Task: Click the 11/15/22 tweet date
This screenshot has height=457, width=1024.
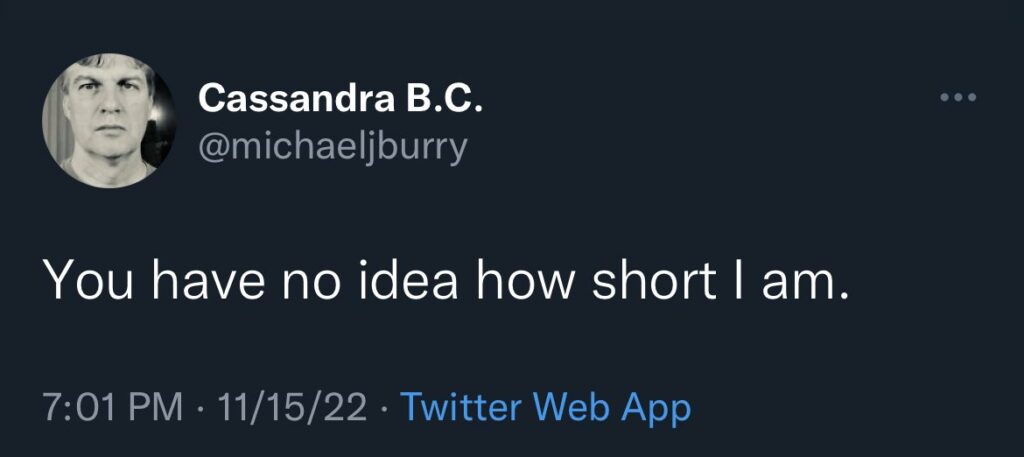Action: click(x=297, y=407)
